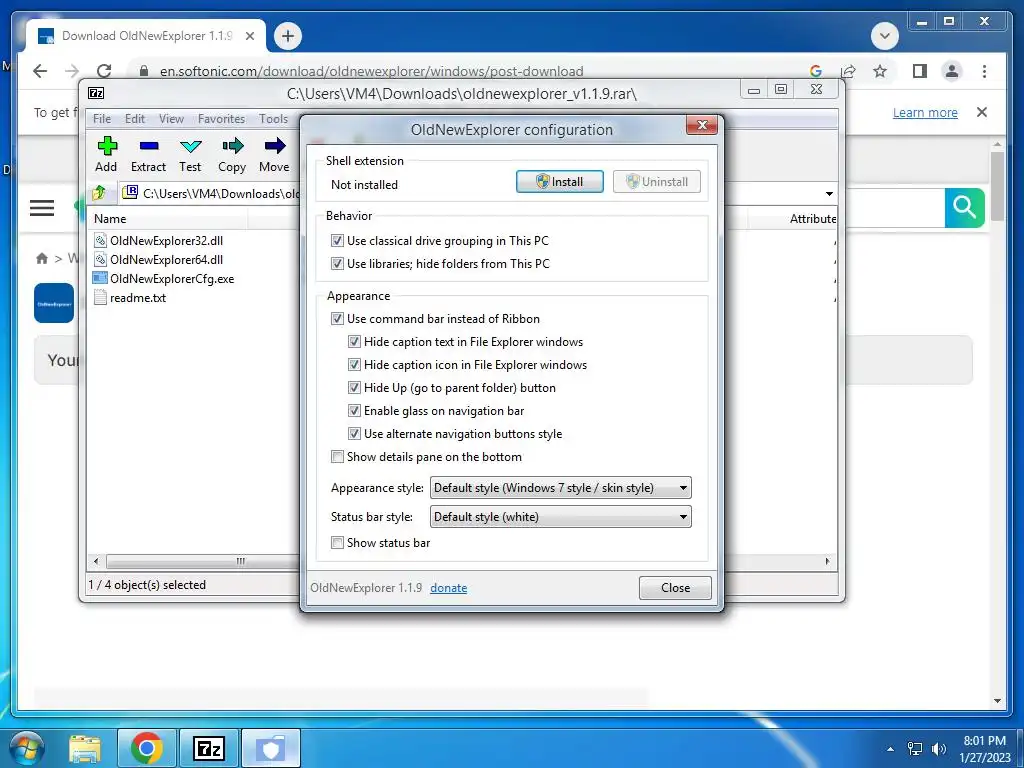This screenshot has width=1024, height=768.
Task: Click the network icon in system tray
Action: (915, 749)
